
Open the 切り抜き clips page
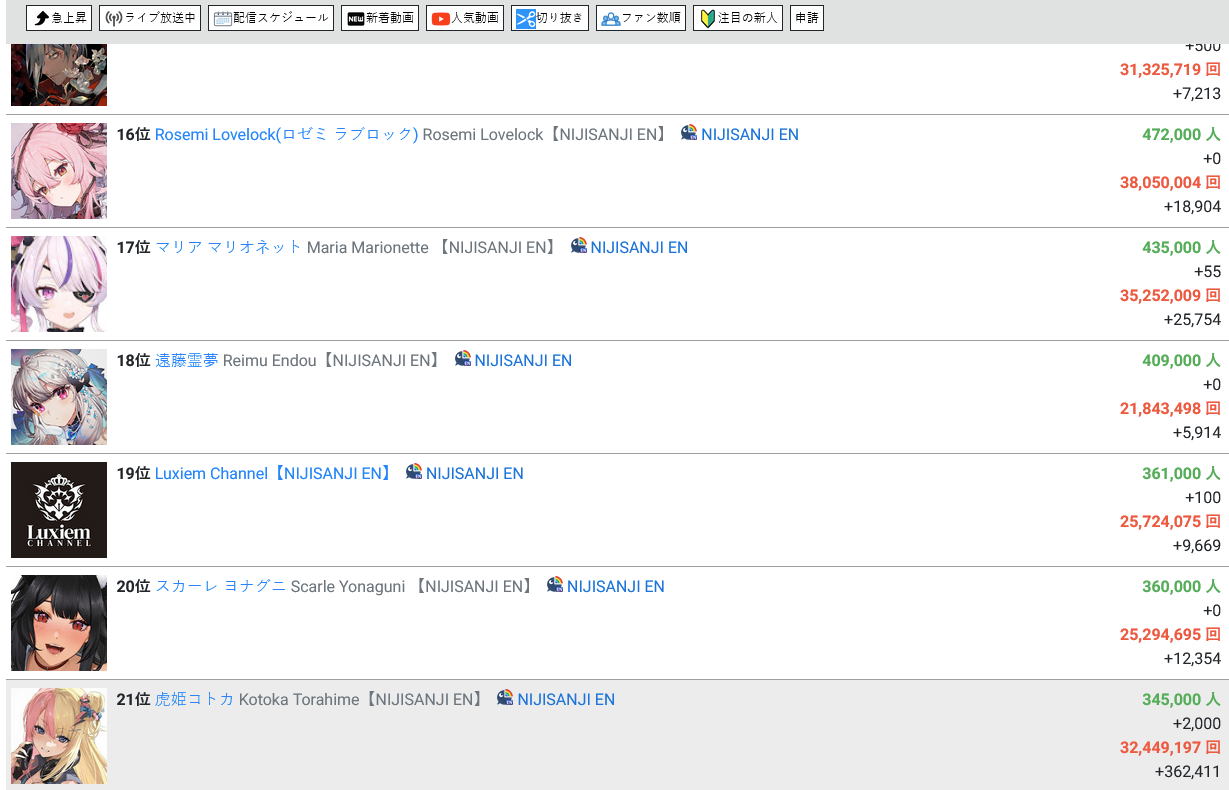point(550,18)
